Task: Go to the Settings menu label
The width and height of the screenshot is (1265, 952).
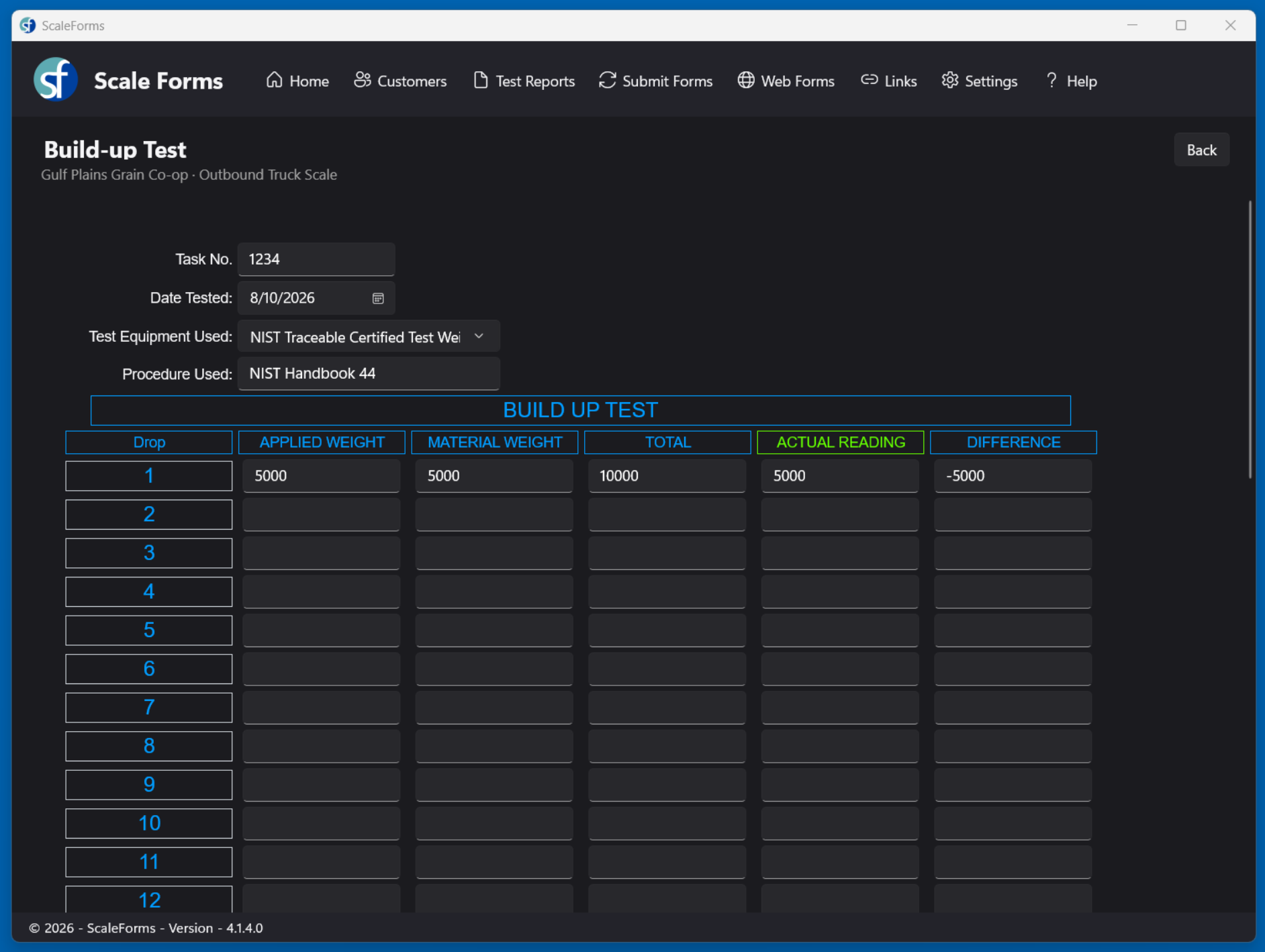Action: (991, 81)
